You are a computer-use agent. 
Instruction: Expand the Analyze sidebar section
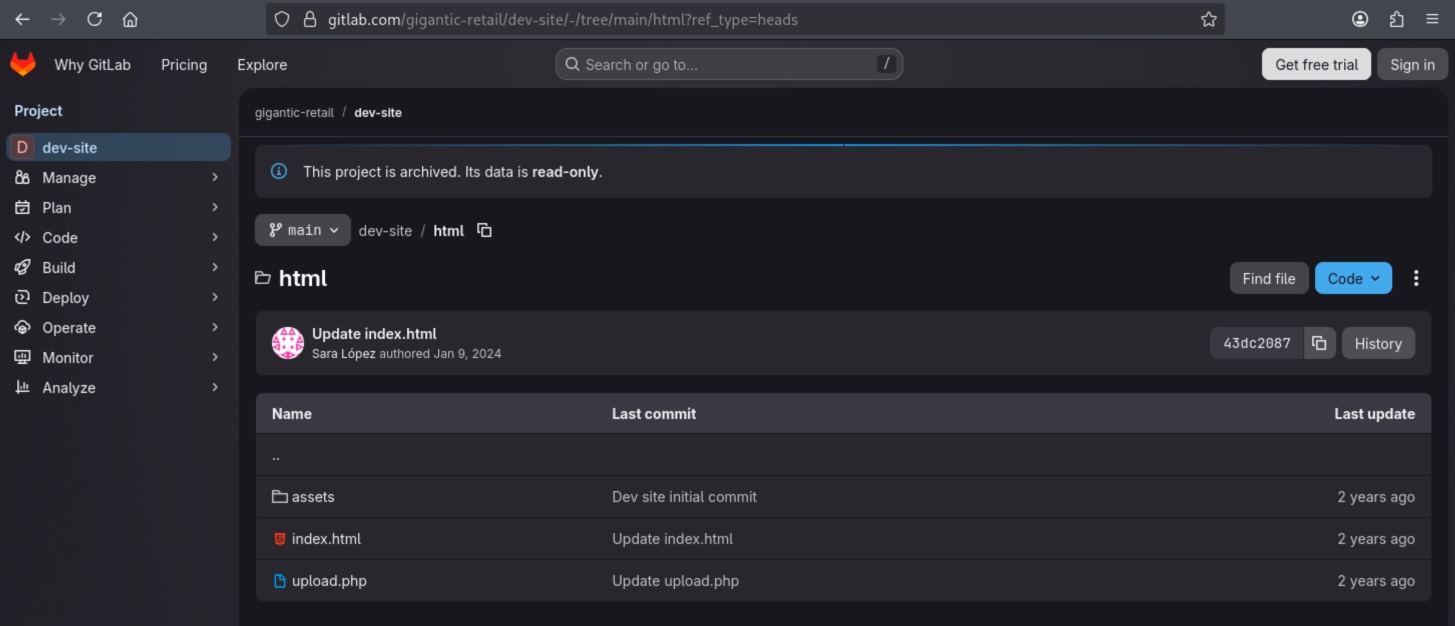(x=66, y=387)
